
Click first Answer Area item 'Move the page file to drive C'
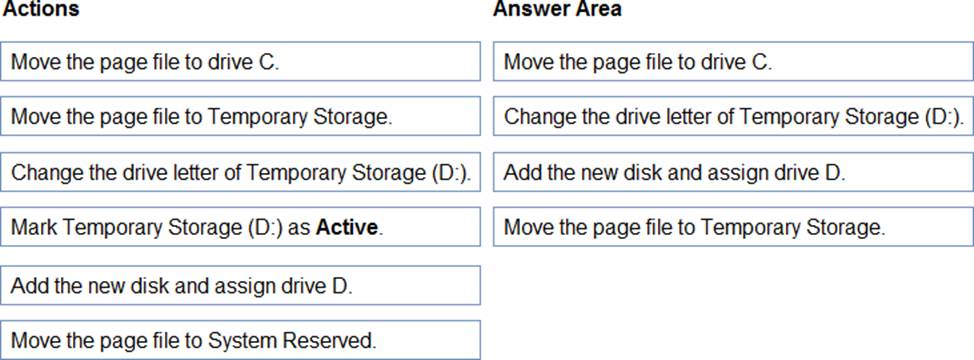pyautogui.click(x=733, y=61)
